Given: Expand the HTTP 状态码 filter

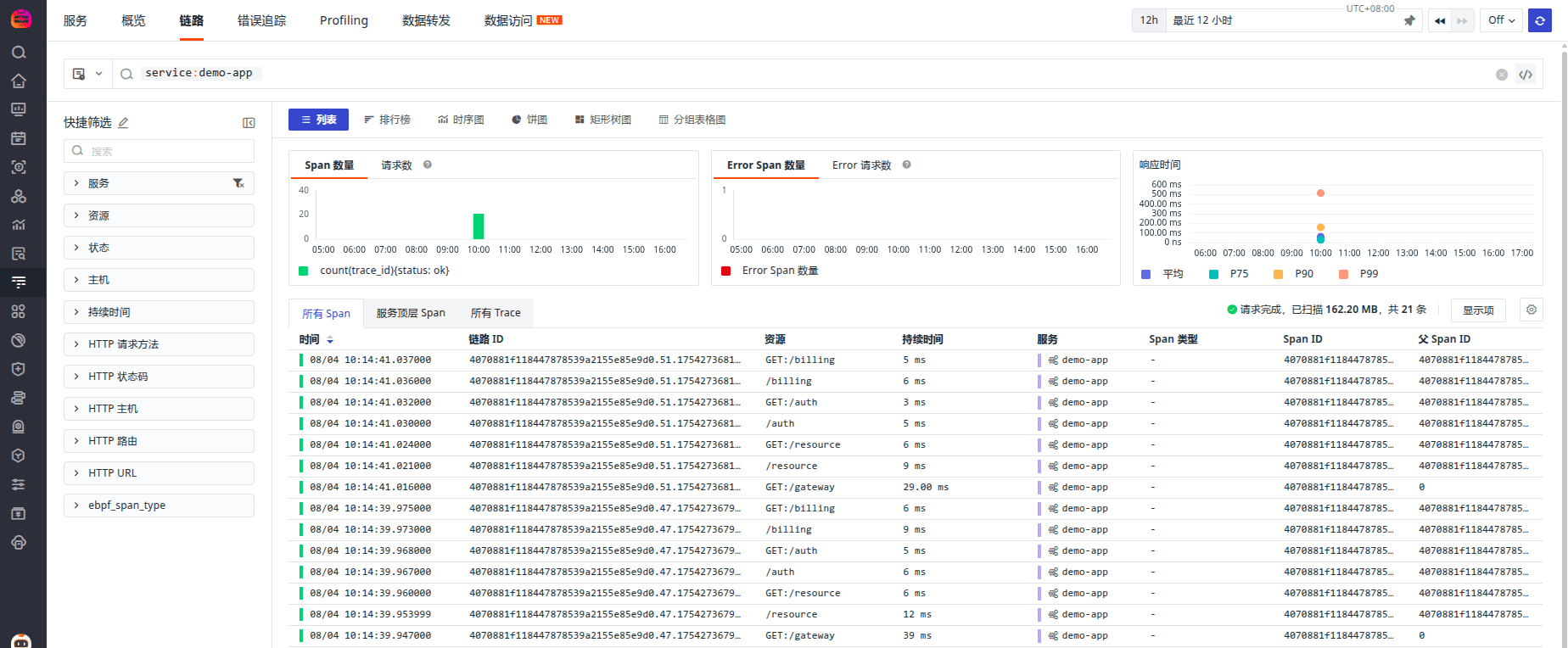Looking at the screenshot, I should click(159, 377).
